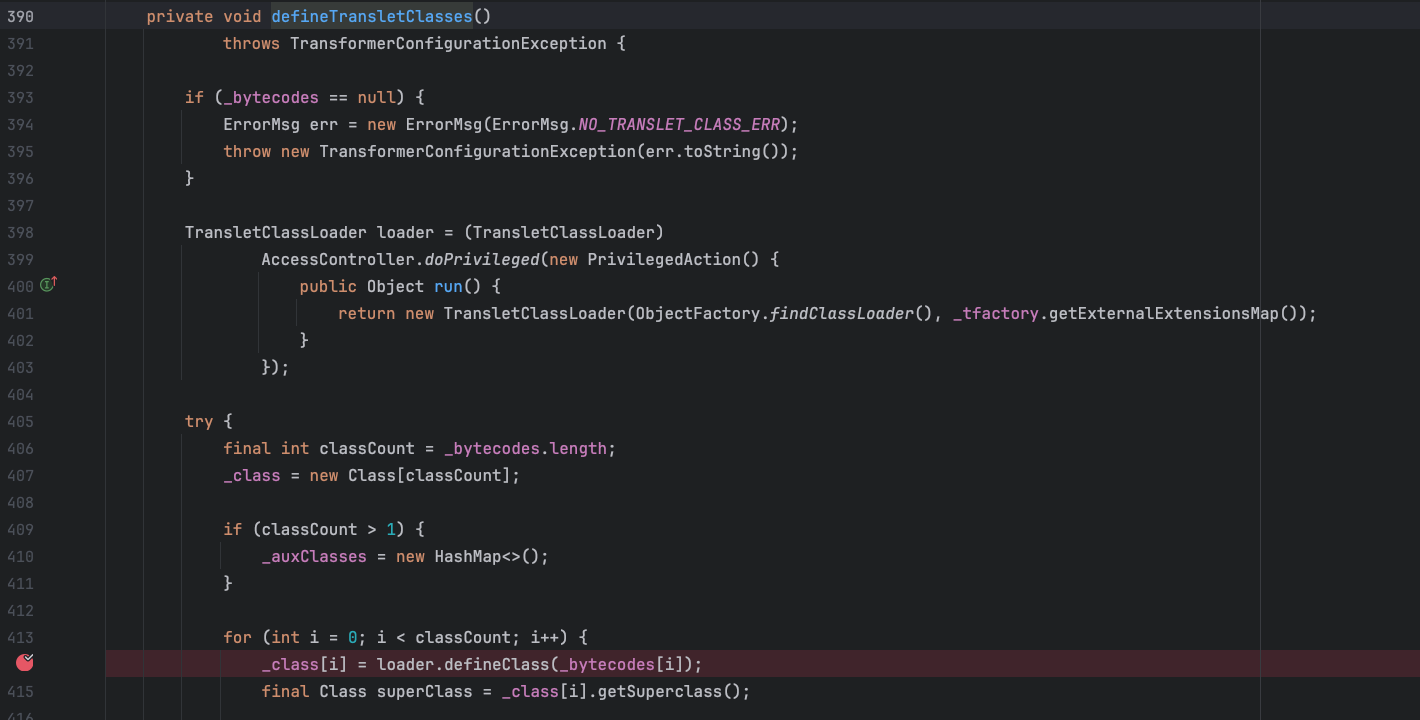
Task: Click line number 413 in the gutter
Action: (x=20, y=637)
